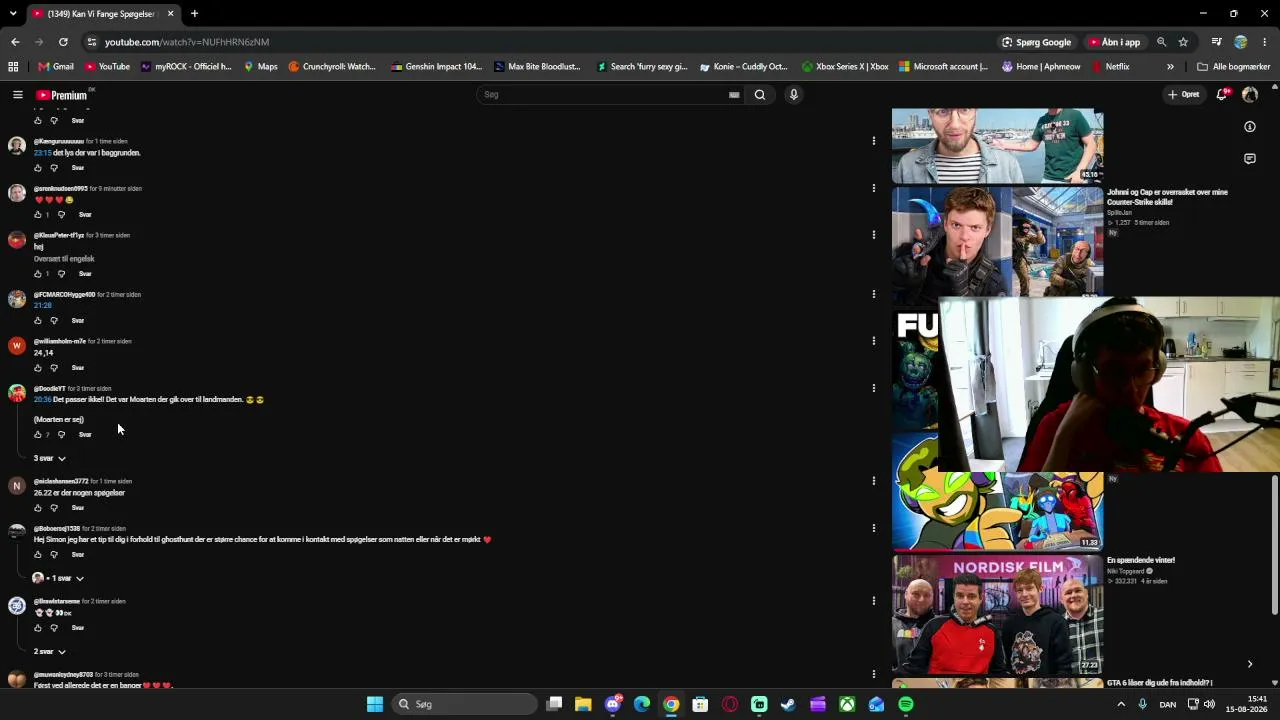Go to YouTube Premium home logo
The image size is (1280, 720).
pos(62,95)
